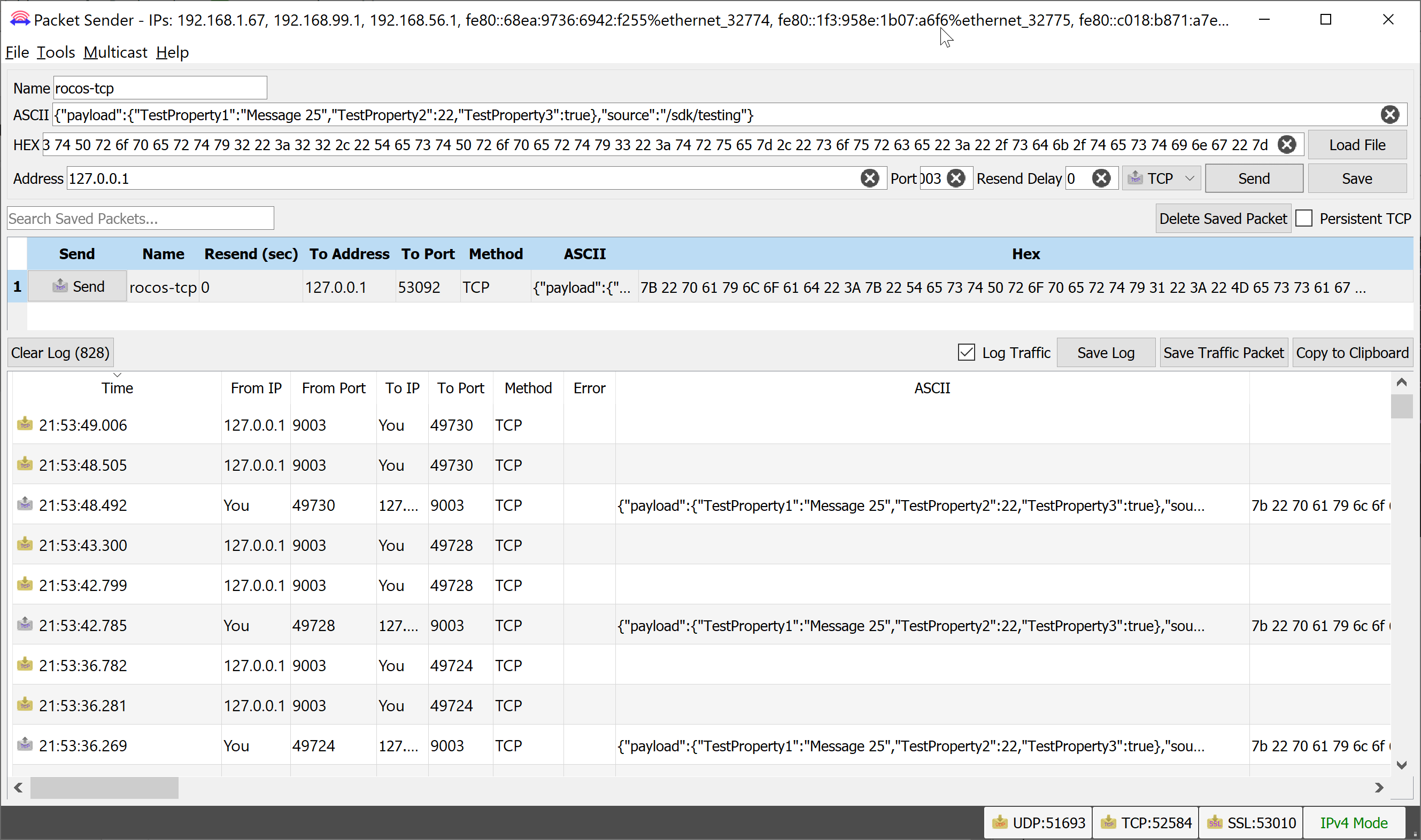Screen dimensions: 1421x840
Task: Uncheck the Log Traffic checkbox
Action: pyautogui.click(x=967, y=353)
